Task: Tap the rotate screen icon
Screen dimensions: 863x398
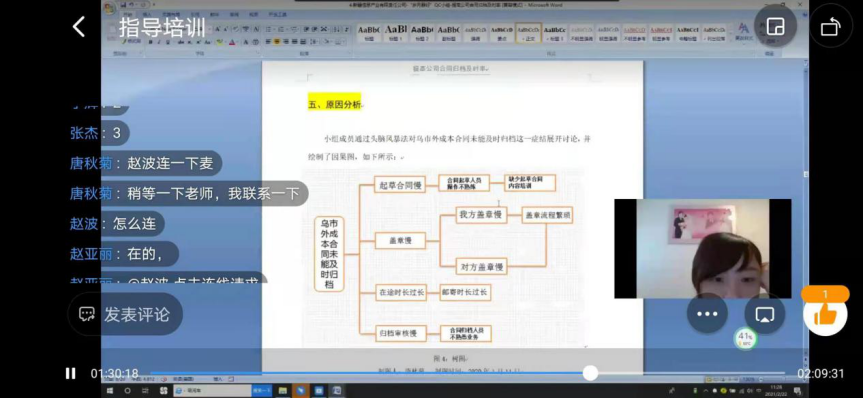Action: pyautogui.click(x=831, y=26)
